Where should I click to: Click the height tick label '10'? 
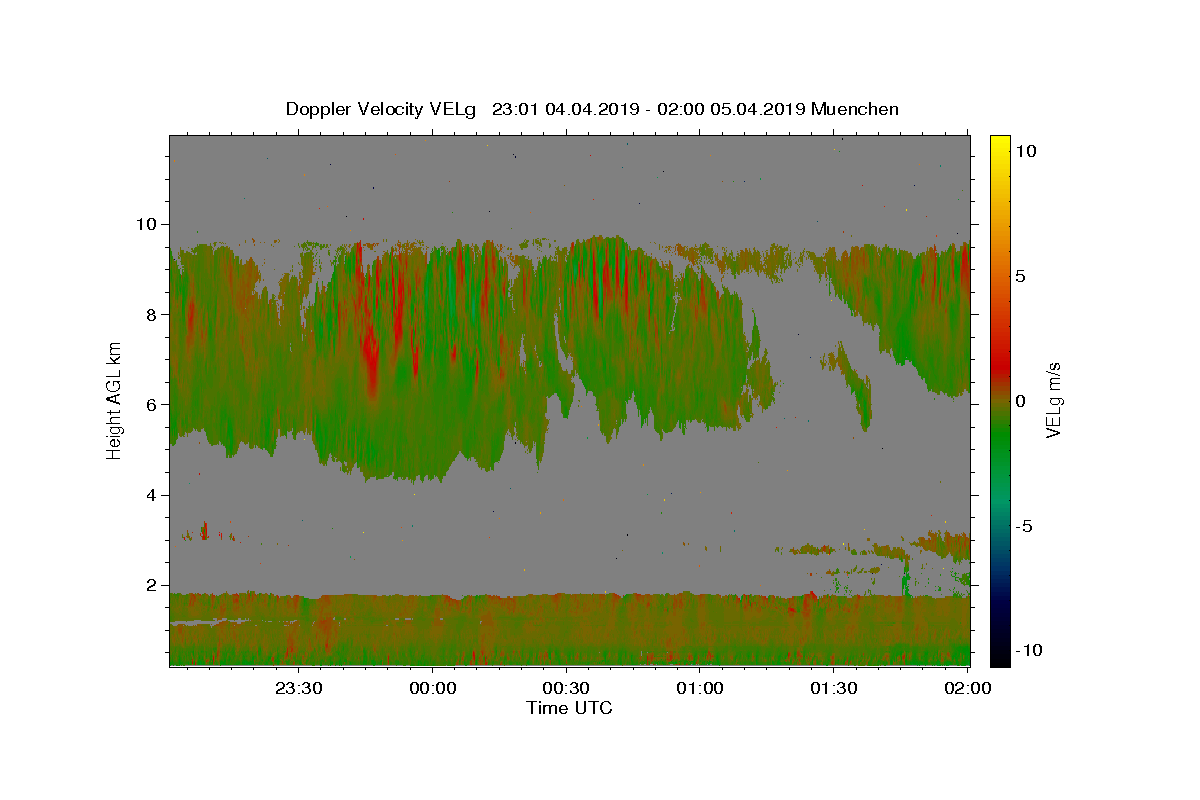click(x=147, y=224)
